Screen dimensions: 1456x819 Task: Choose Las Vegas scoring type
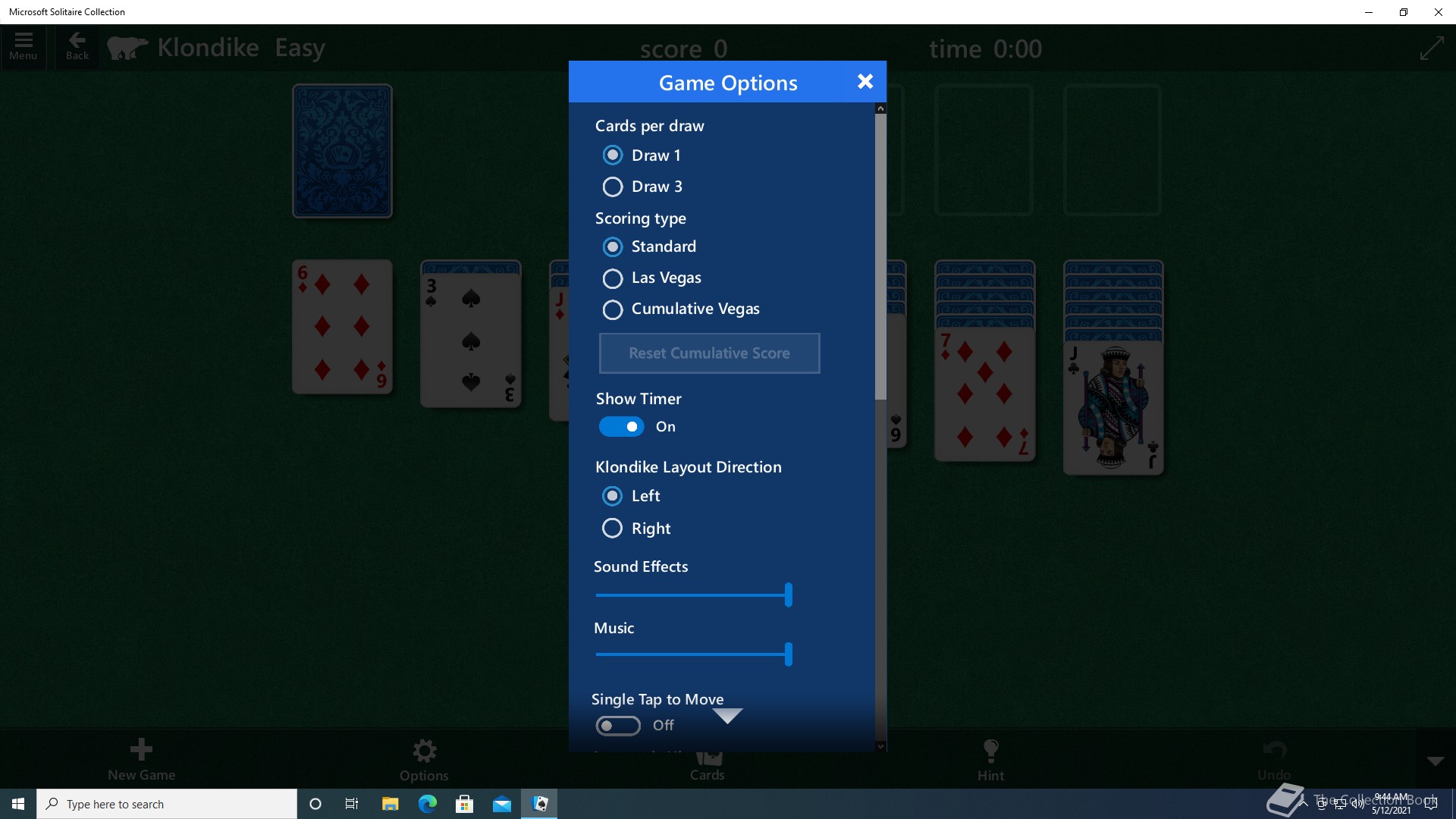(x=613, y=278)
